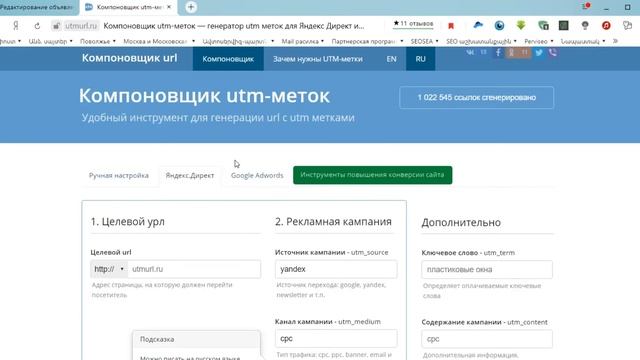The image size is (640, 360).
Task: Switch site language to RU
Action: pyautogui.click(x=420, y=59)
